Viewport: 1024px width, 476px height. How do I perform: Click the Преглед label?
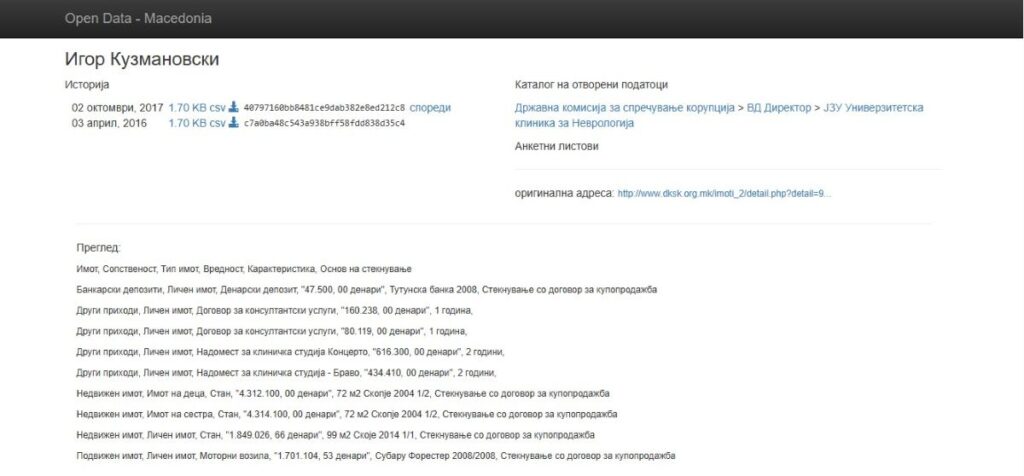(98, 247)
